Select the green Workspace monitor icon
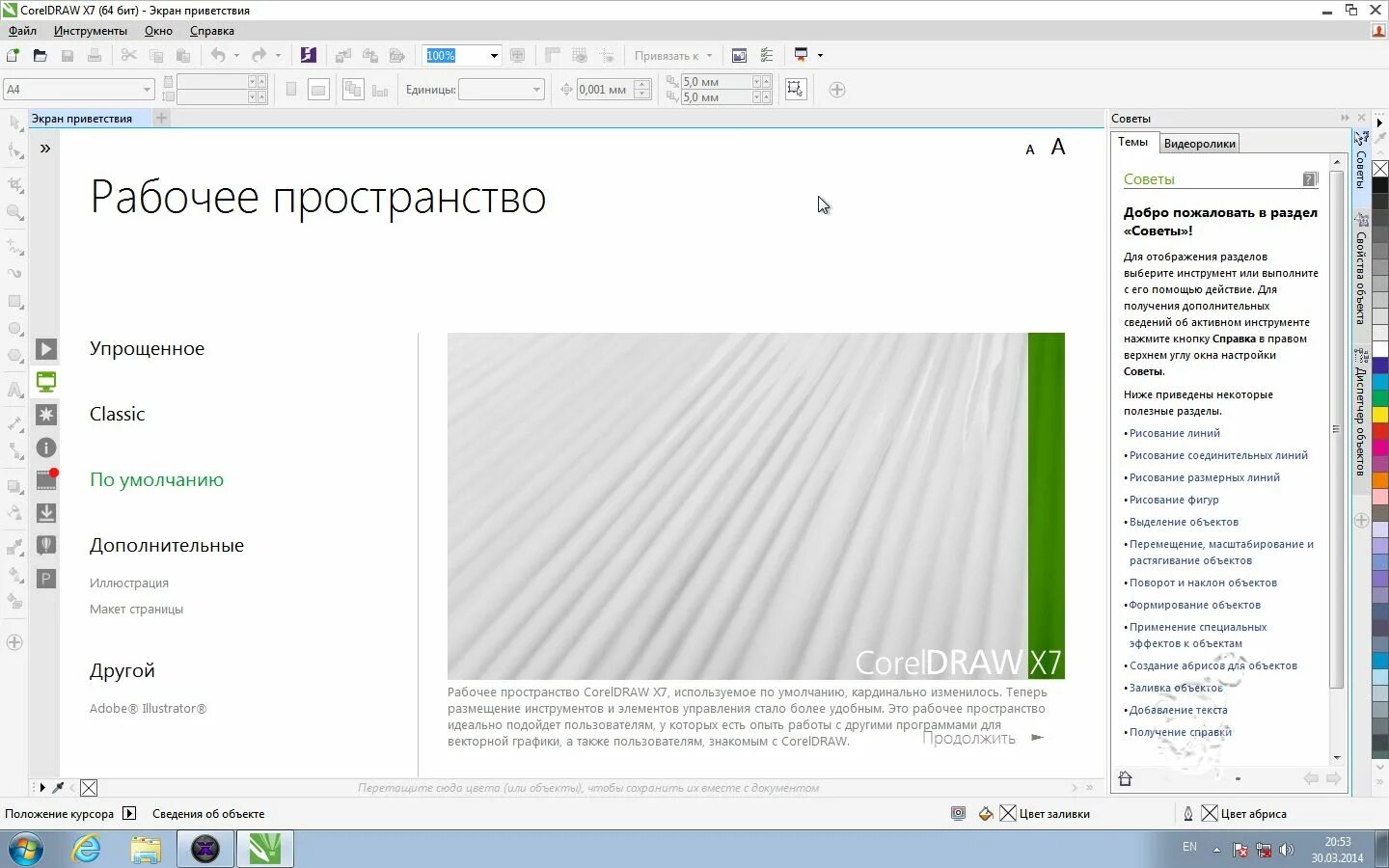 46,382
